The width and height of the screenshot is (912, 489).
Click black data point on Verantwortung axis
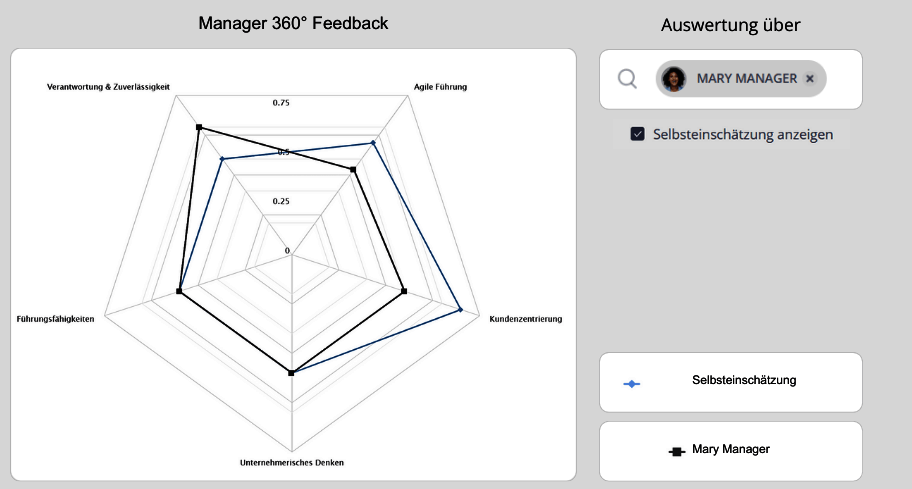[x=199, y=127]
